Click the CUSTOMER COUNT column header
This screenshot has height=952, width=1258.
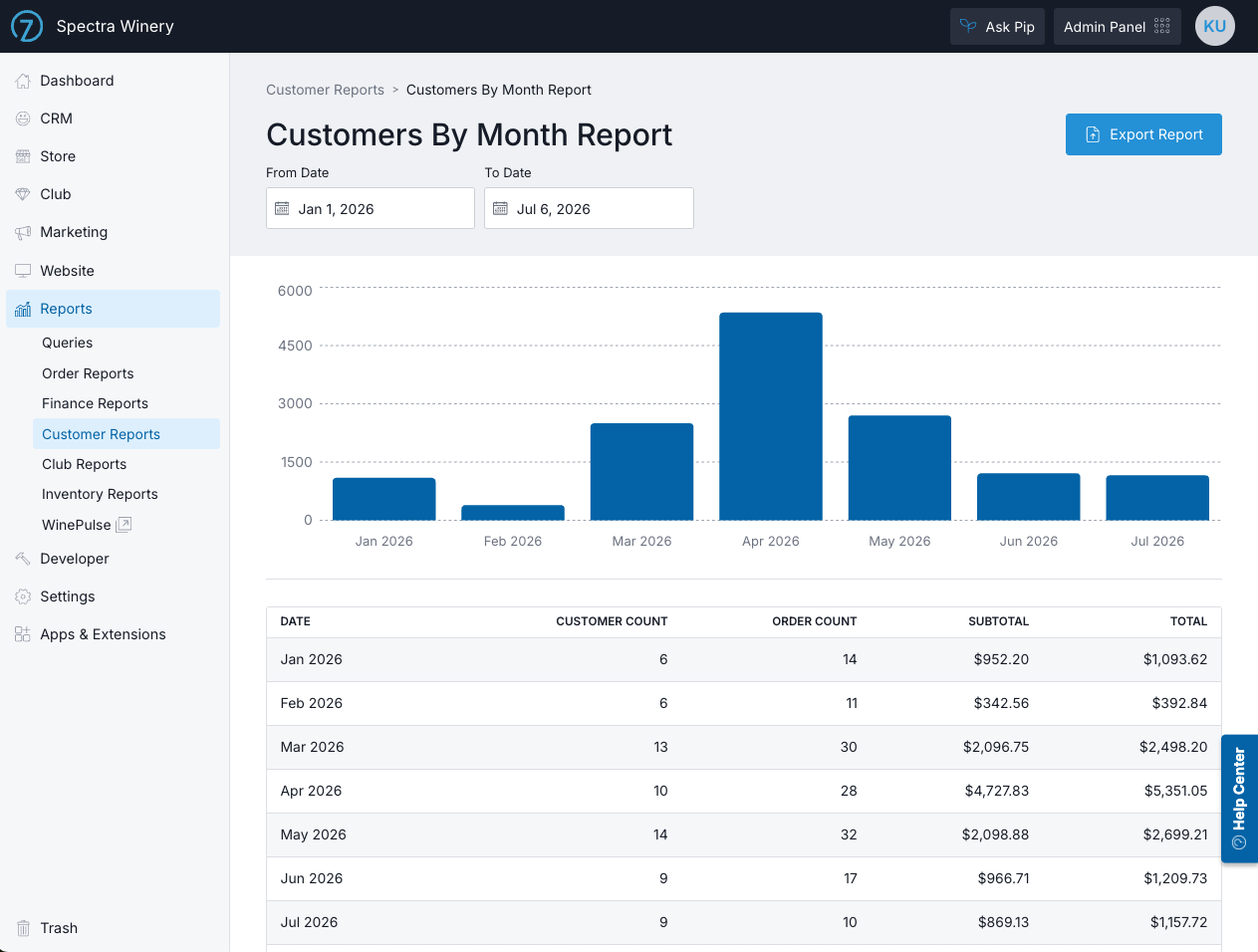pos(612,621)
